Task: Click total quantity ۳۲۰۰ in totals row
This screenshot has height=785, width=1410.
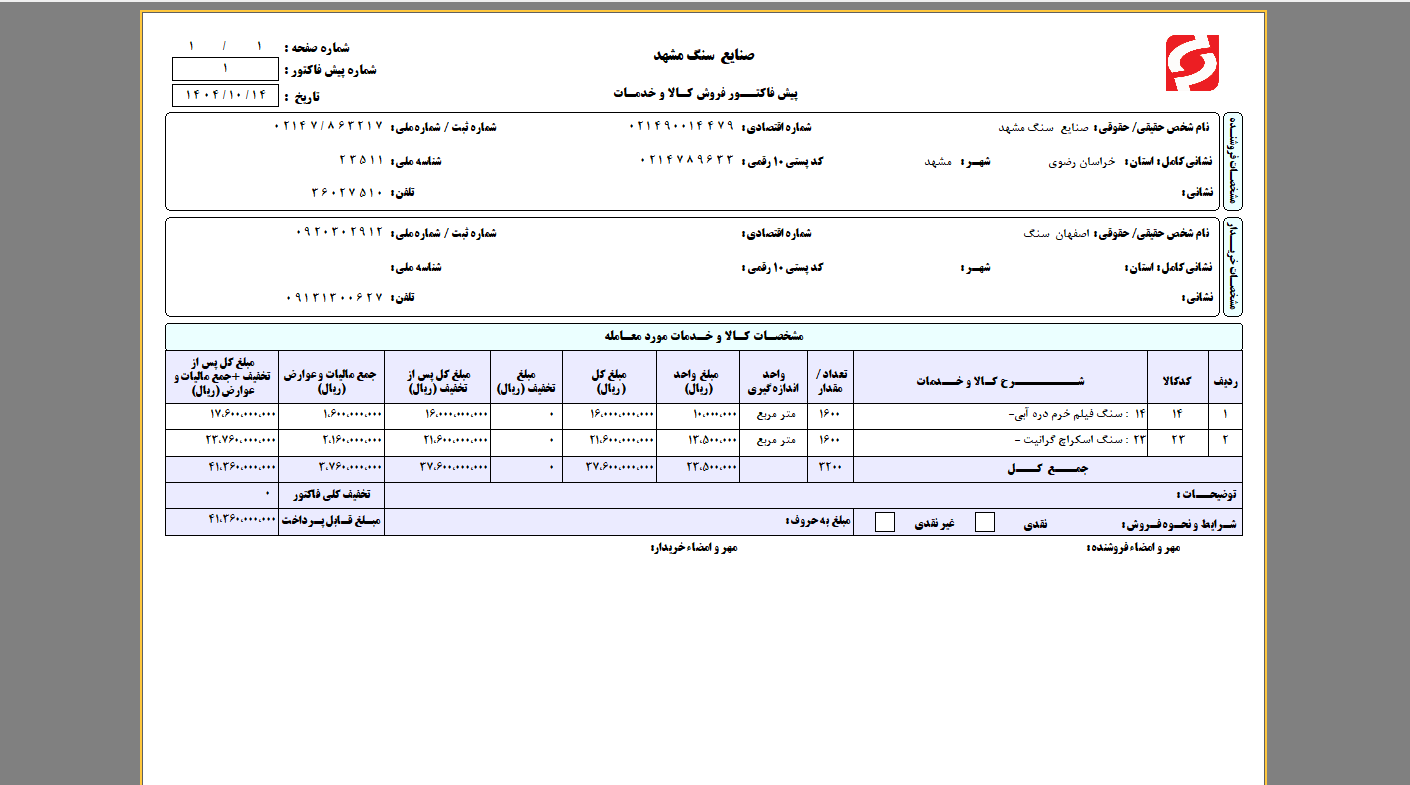Action: (x=830, y=467)
